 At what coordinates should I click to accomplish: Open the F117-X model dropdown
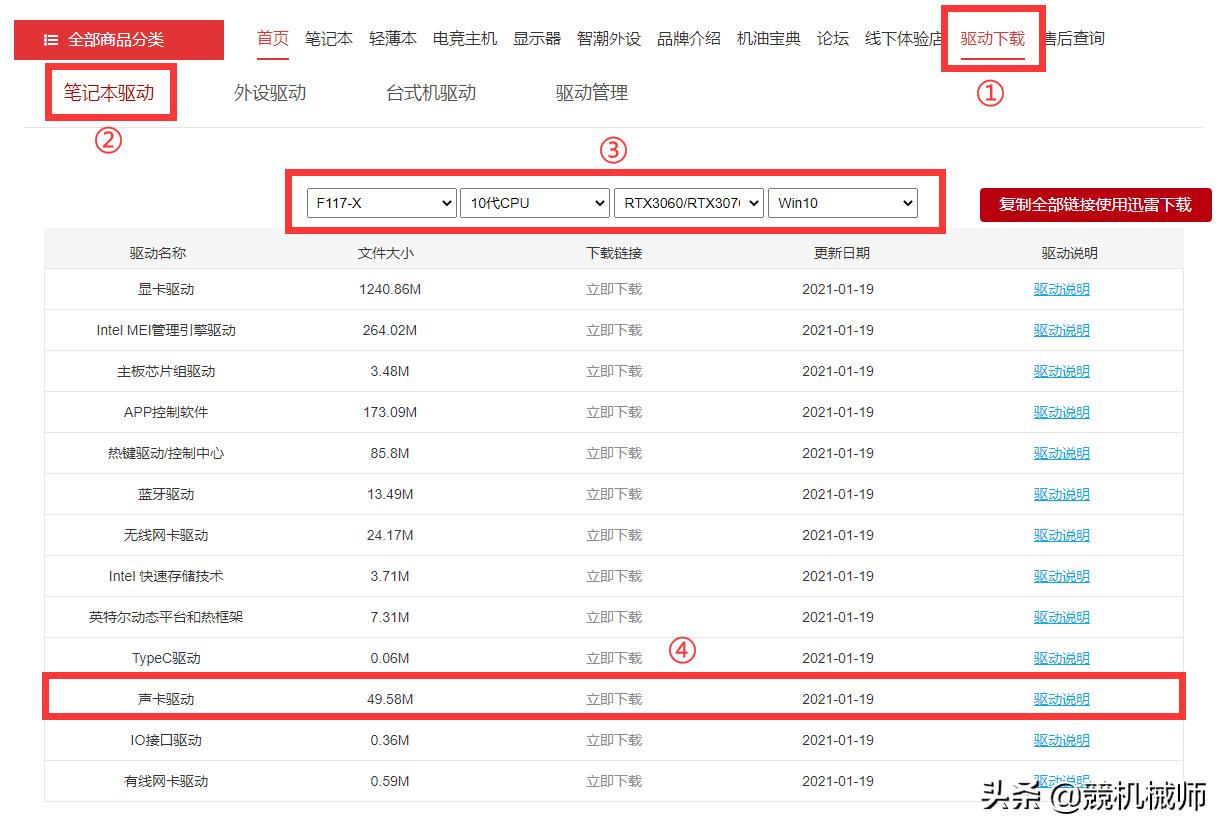pos(380,202)
